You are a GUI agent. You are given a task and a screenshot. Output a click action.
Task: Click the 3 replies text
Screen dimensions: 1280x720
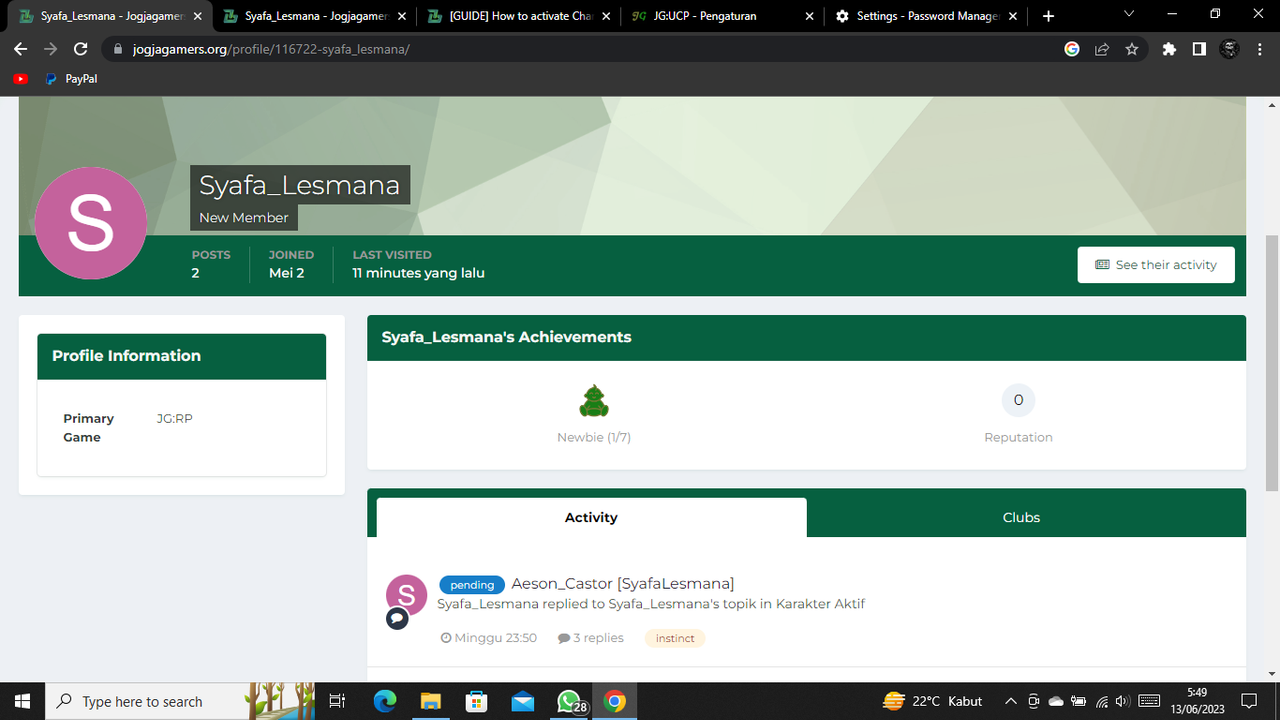[591, 638]
